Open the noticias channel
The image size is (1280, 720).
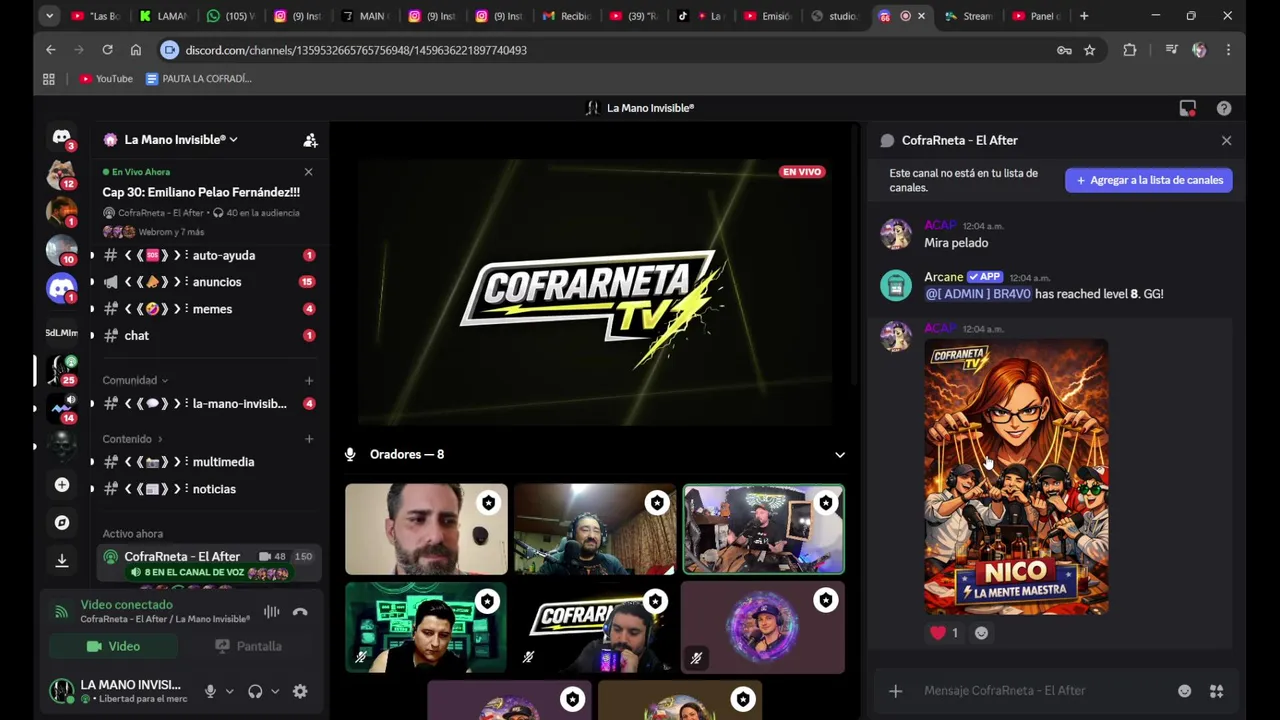click(x=208, y=489)
